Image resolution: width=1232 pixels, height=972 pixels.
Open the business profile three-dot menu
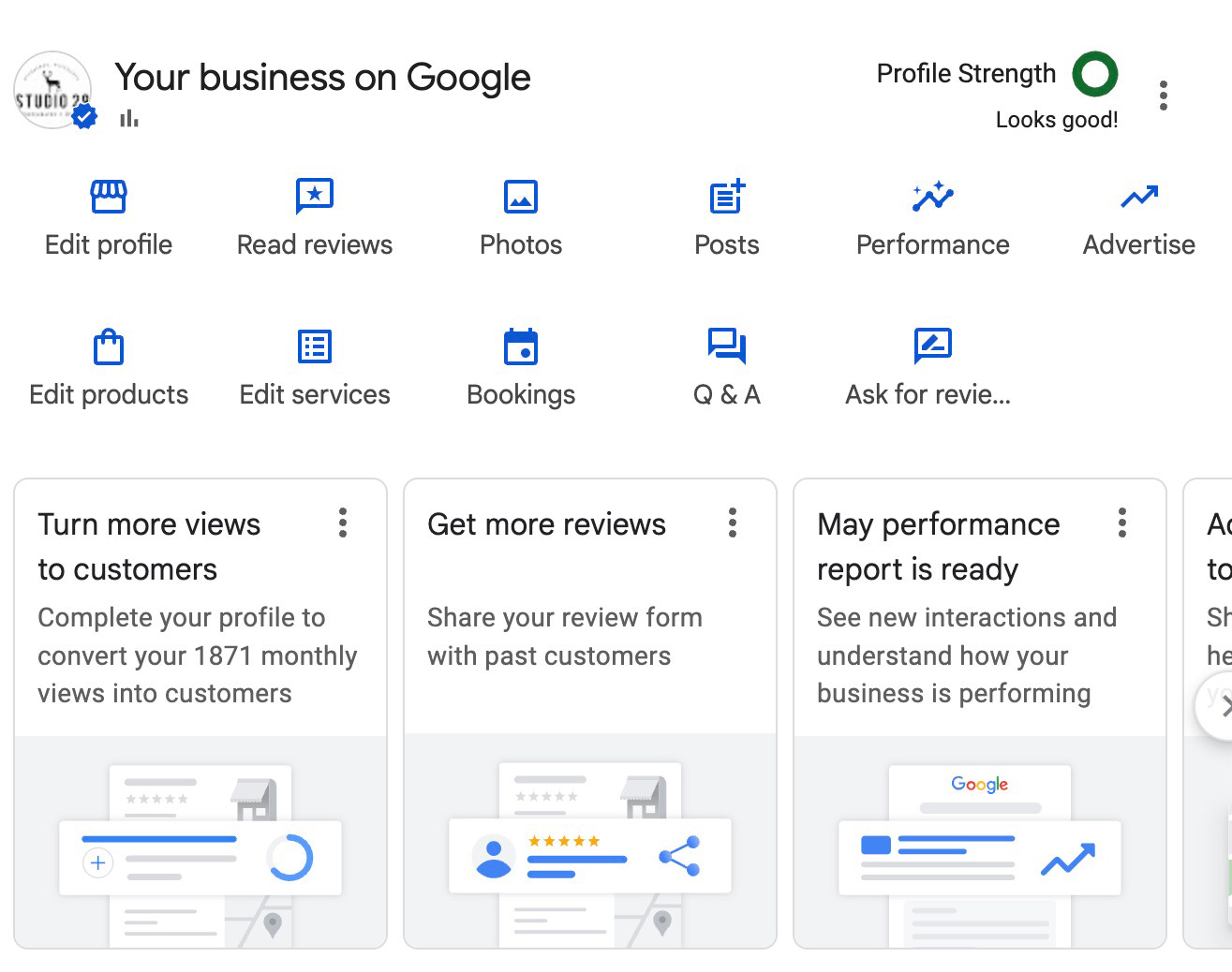(x=1164, y=96)
